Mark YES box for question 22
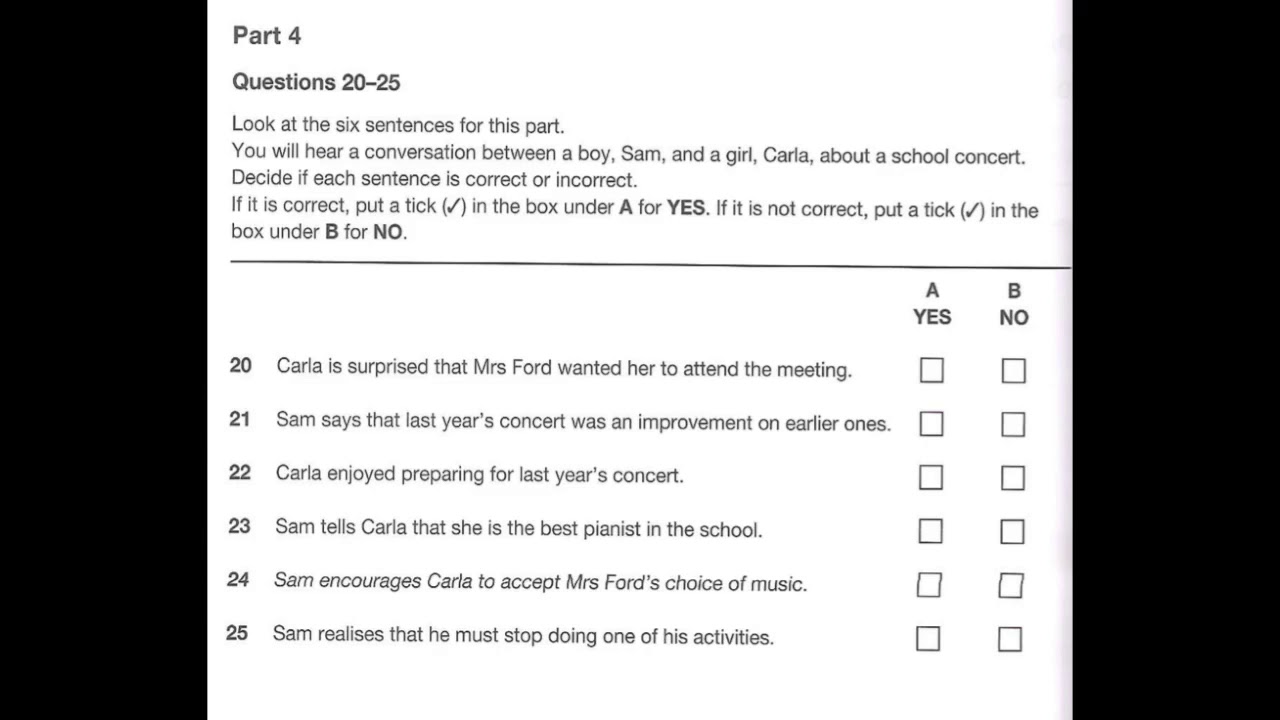Screen dimensions: 1280x720 coord(930,478)
